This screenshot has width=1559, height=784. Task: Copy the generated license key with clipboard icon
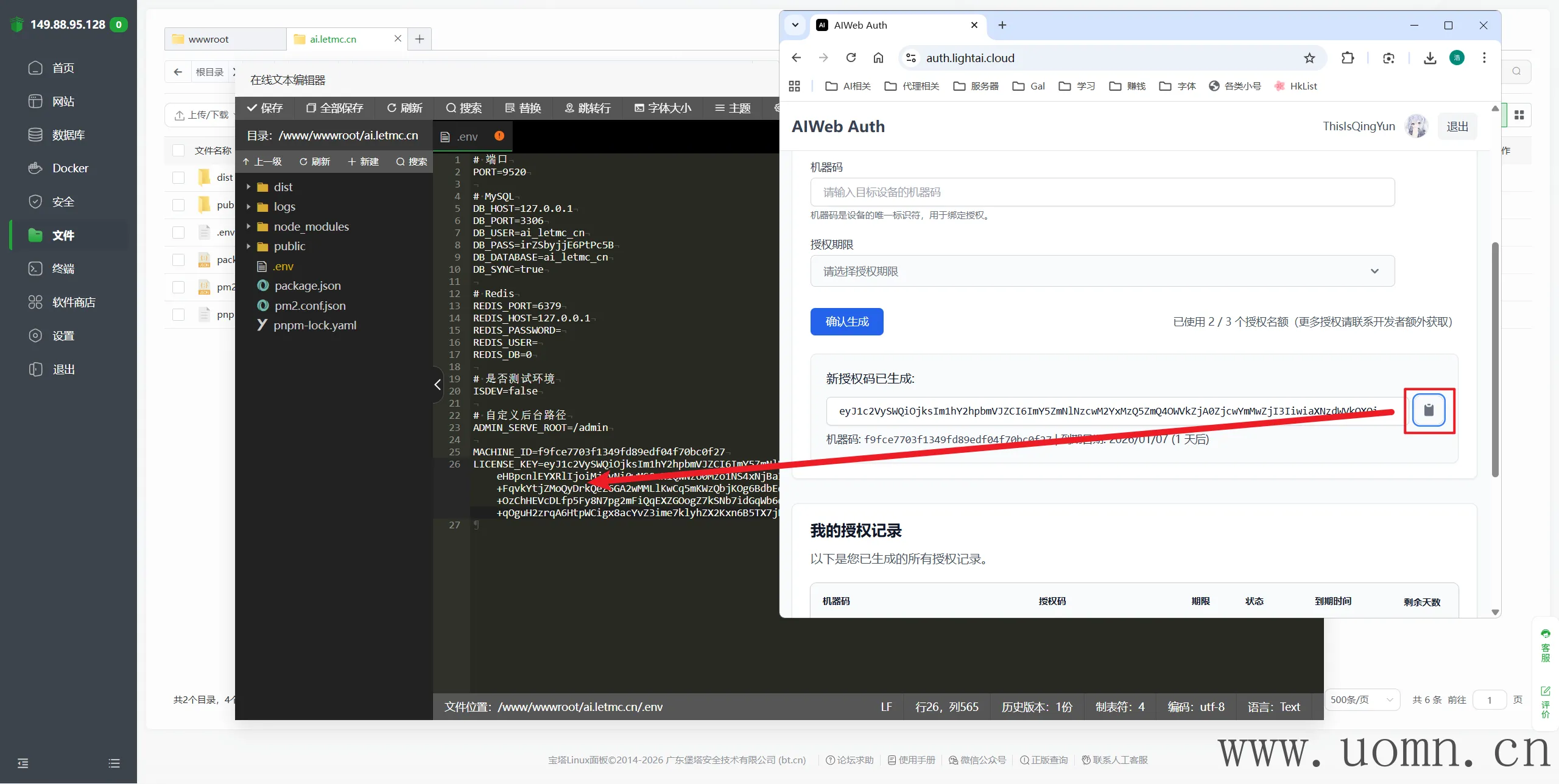(x=1429, y=410)
